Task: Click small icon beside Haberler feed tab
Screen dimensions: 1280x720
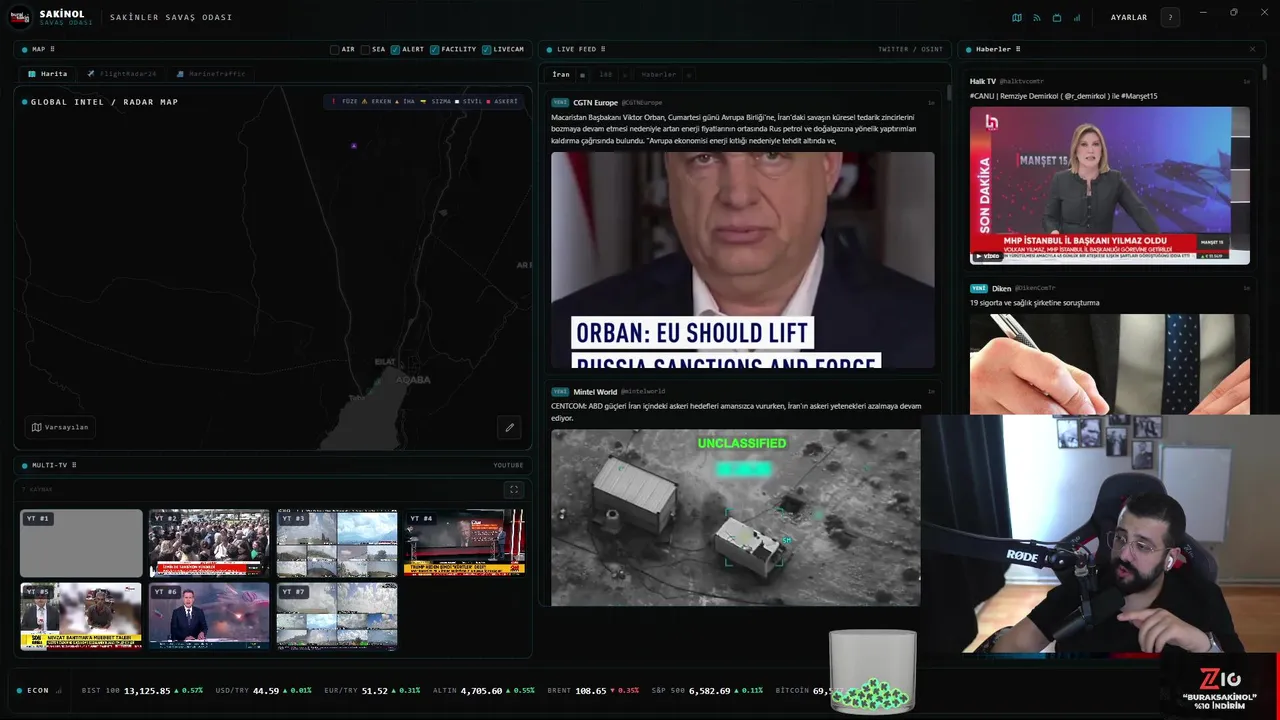Action: point(688,75)
